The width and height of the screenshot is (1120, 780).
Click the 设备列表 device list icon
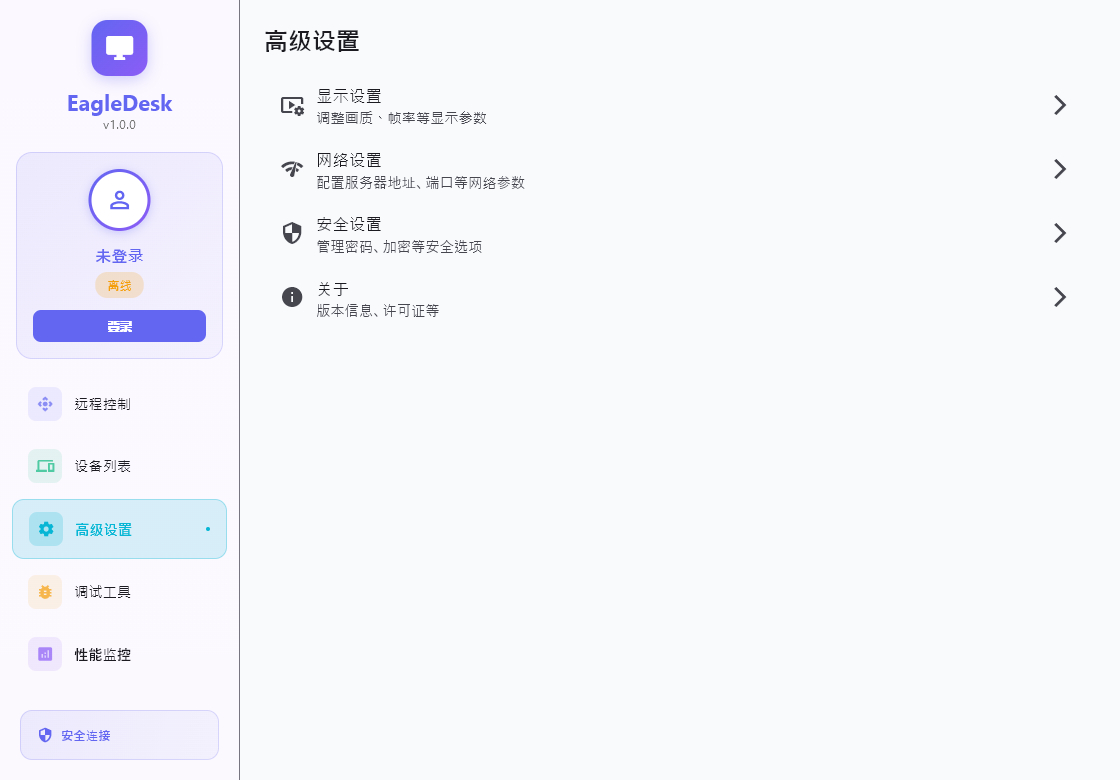[45, 466]
